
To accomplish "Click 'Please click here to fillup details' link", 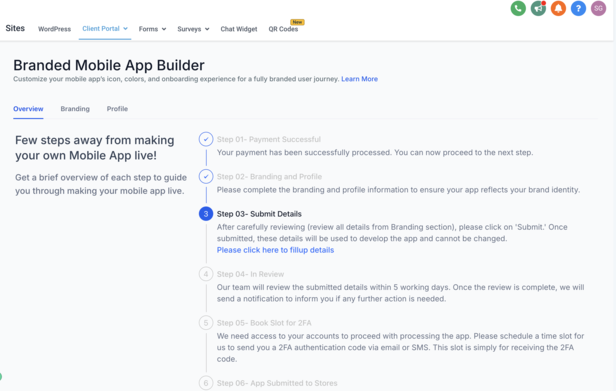I will (x=275, y=250).
